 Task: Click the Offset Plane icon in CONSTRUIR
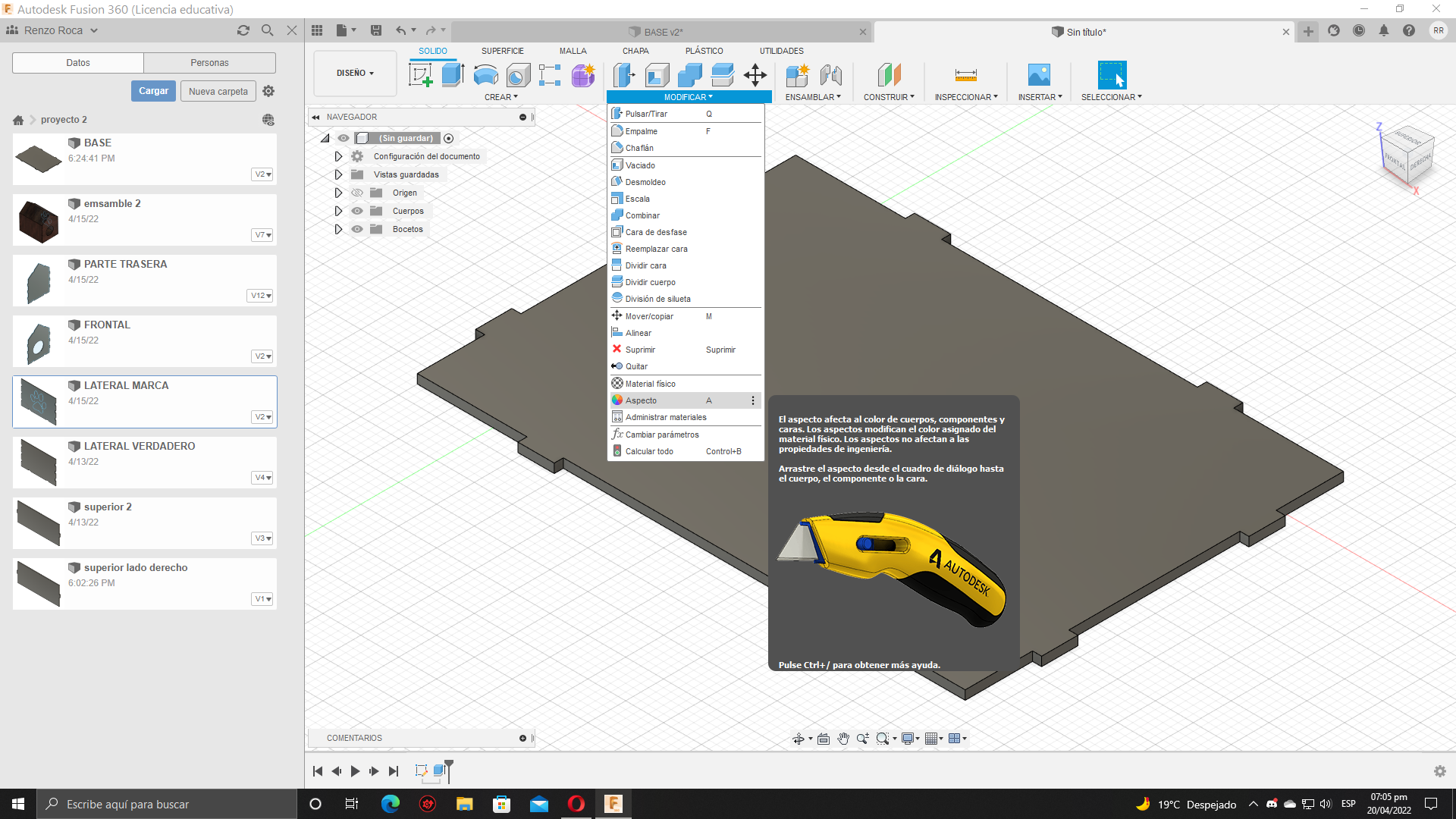click(889, 75)
